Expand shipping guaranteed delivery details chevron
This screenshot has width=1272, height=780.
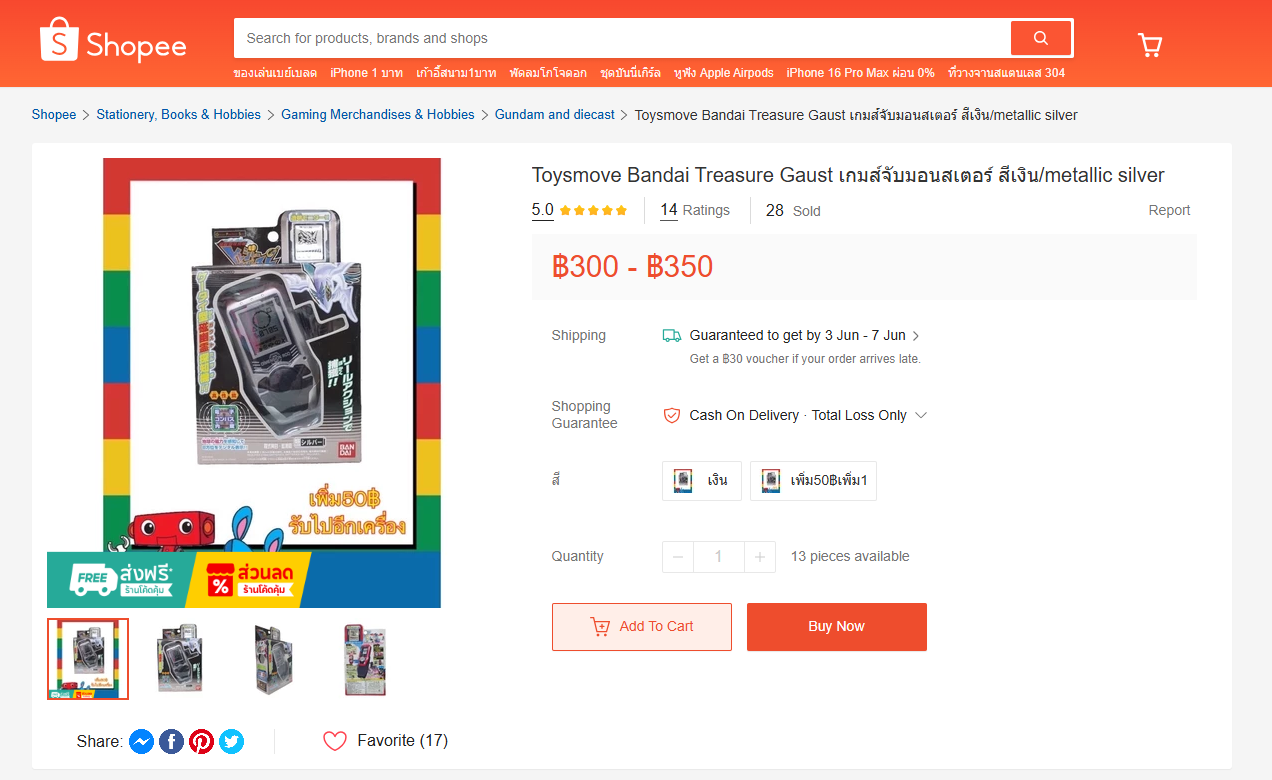pos(916,336)
